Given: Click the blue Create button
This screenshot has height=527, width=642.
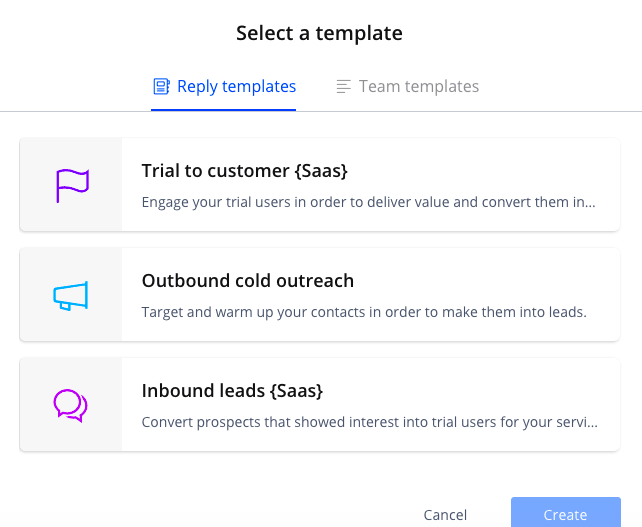Looking at the screenshot, I should 565,513.
